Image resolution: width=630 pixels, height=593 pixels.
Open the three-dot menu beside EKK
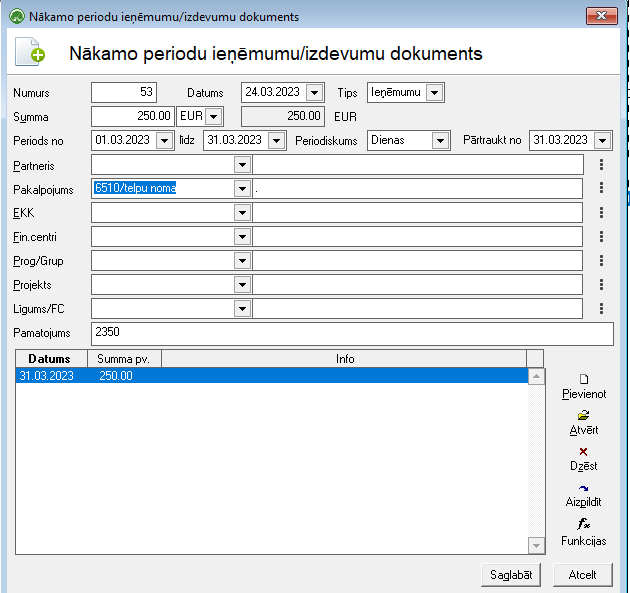click(x=601, y=212)
